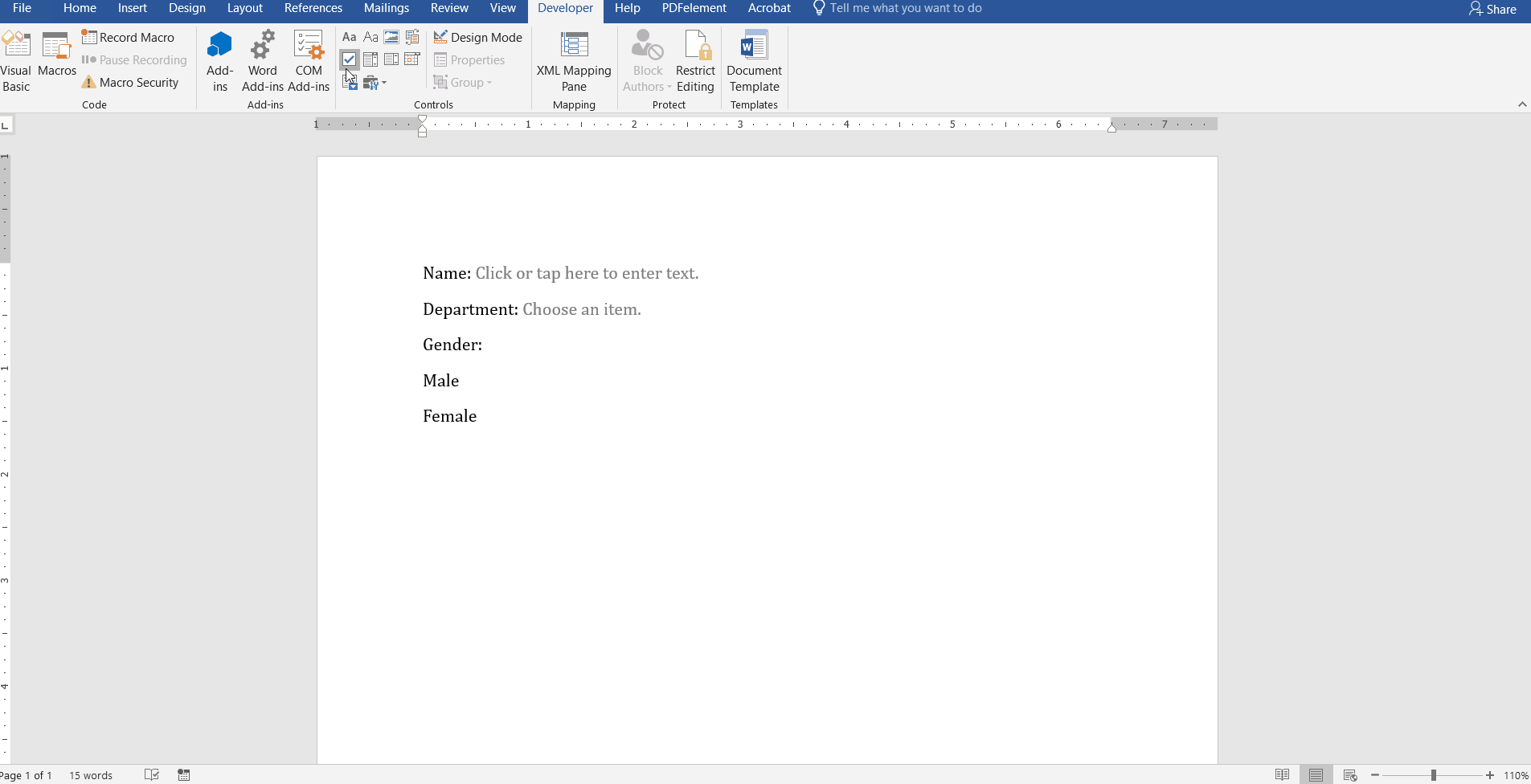Insert Picture content control
Screen dimensions: 1531x784
point(391,37)
